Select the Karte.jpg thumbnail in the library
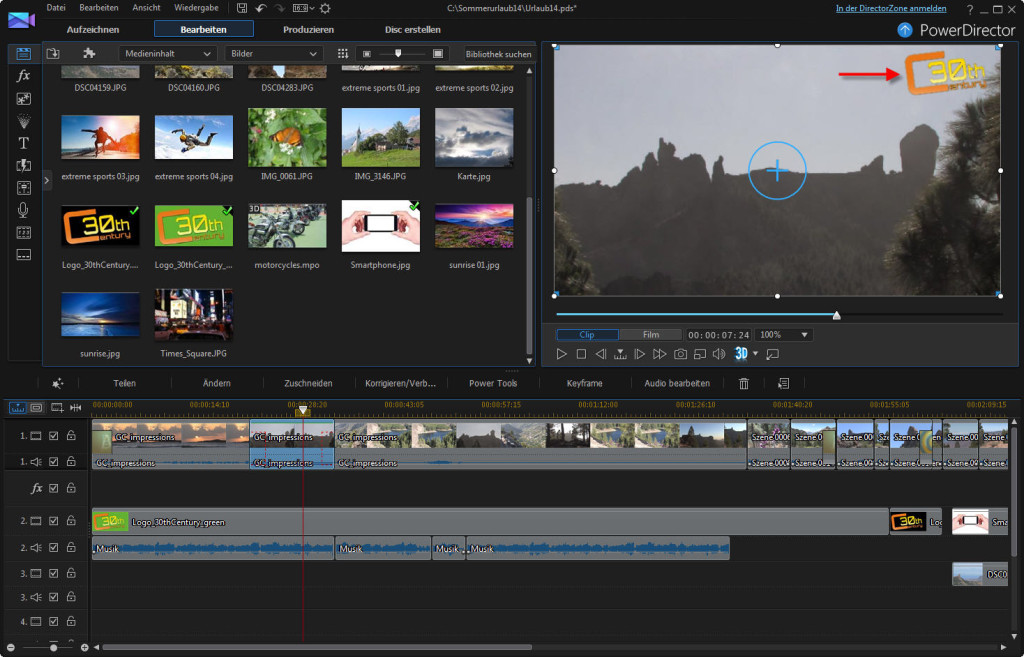 474,137
